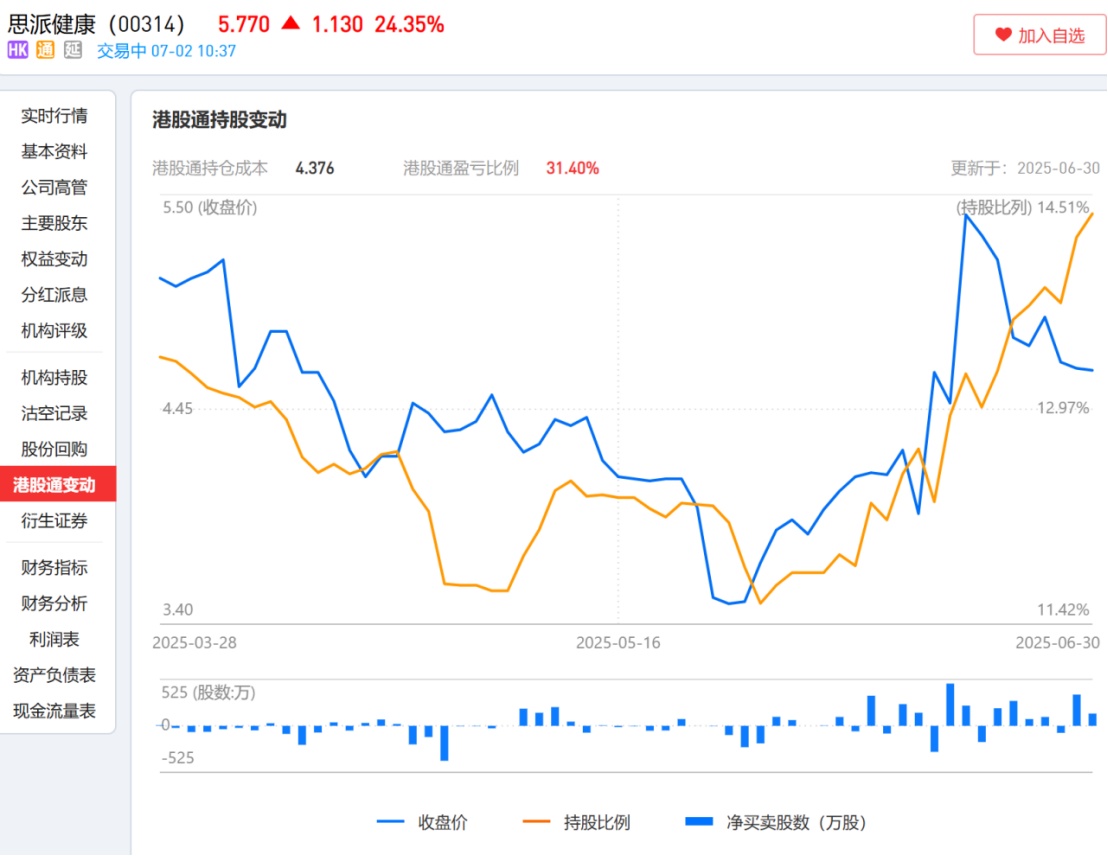
Task: Open the 财务指标 sidebar item
Action: pyautogui.click(x=54, y=568)
